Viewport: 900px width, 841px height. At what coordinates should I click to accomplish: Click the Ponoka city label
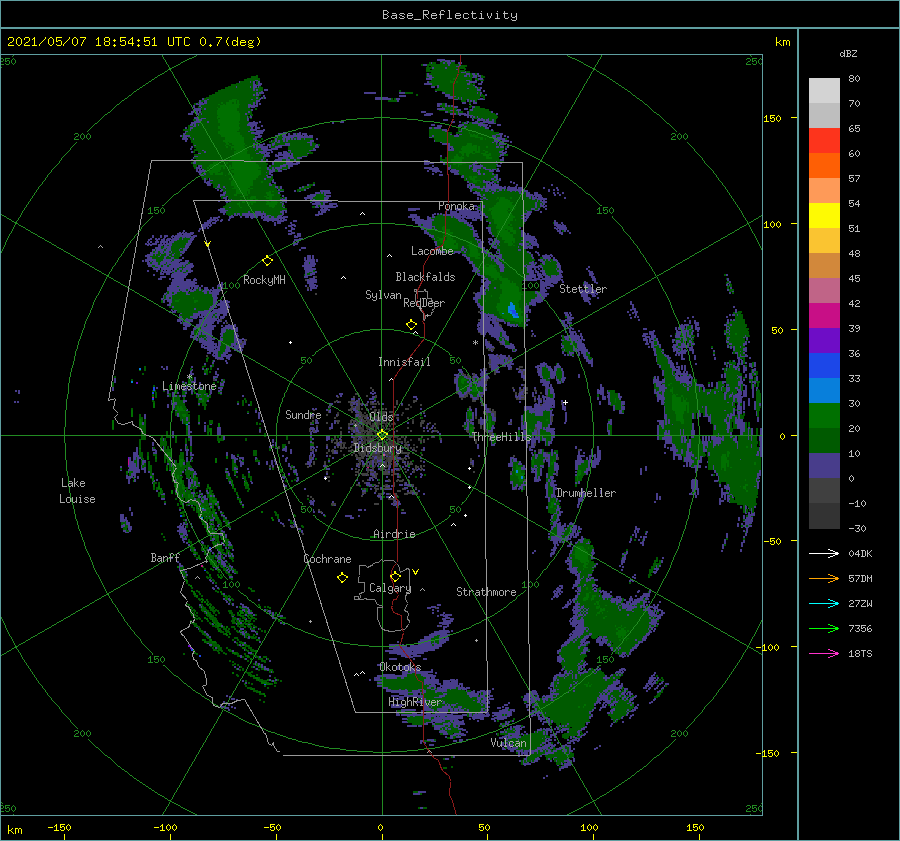pos(456,206)
